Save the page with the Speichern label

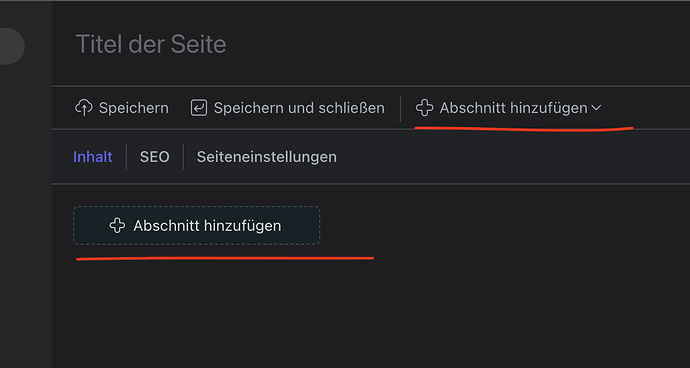[133, 108]
